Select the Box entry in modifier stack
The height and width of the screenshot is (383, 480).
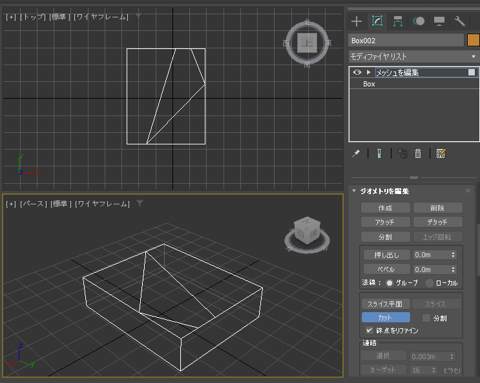pos(414,84)
